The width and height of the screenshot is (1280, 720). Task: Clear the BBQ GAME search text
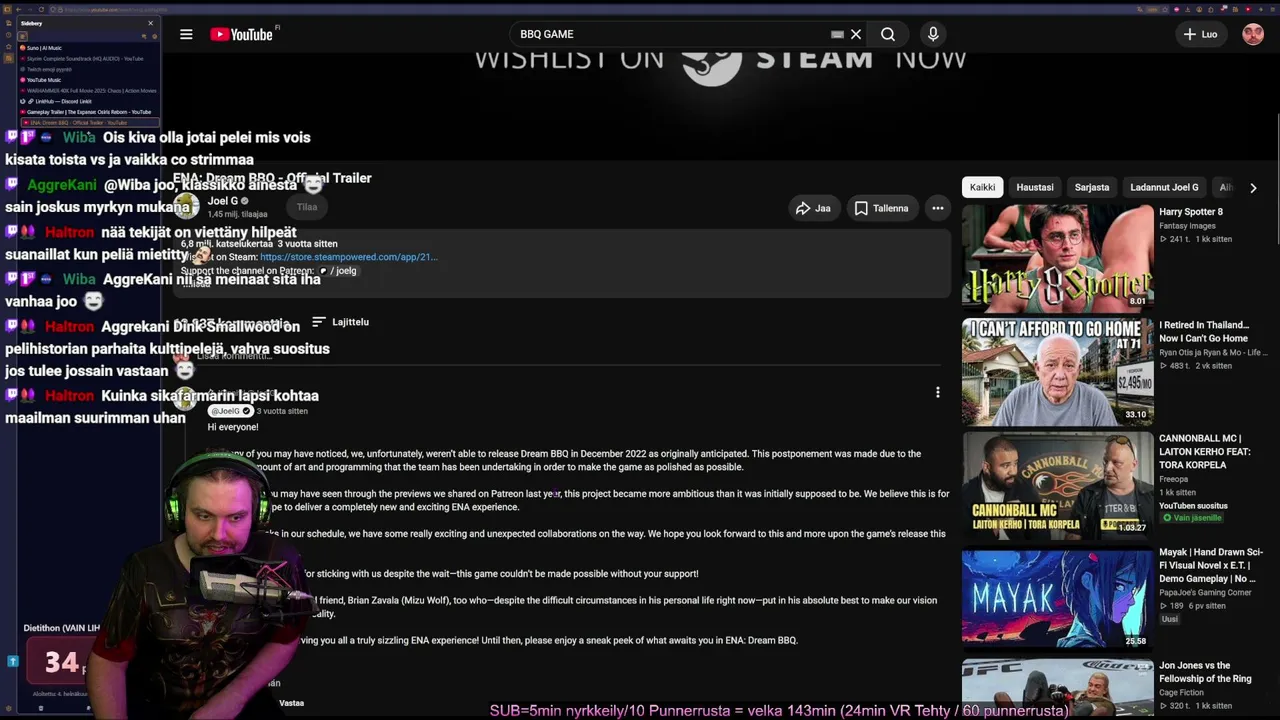pyautogui.click(x=856, y=34)
